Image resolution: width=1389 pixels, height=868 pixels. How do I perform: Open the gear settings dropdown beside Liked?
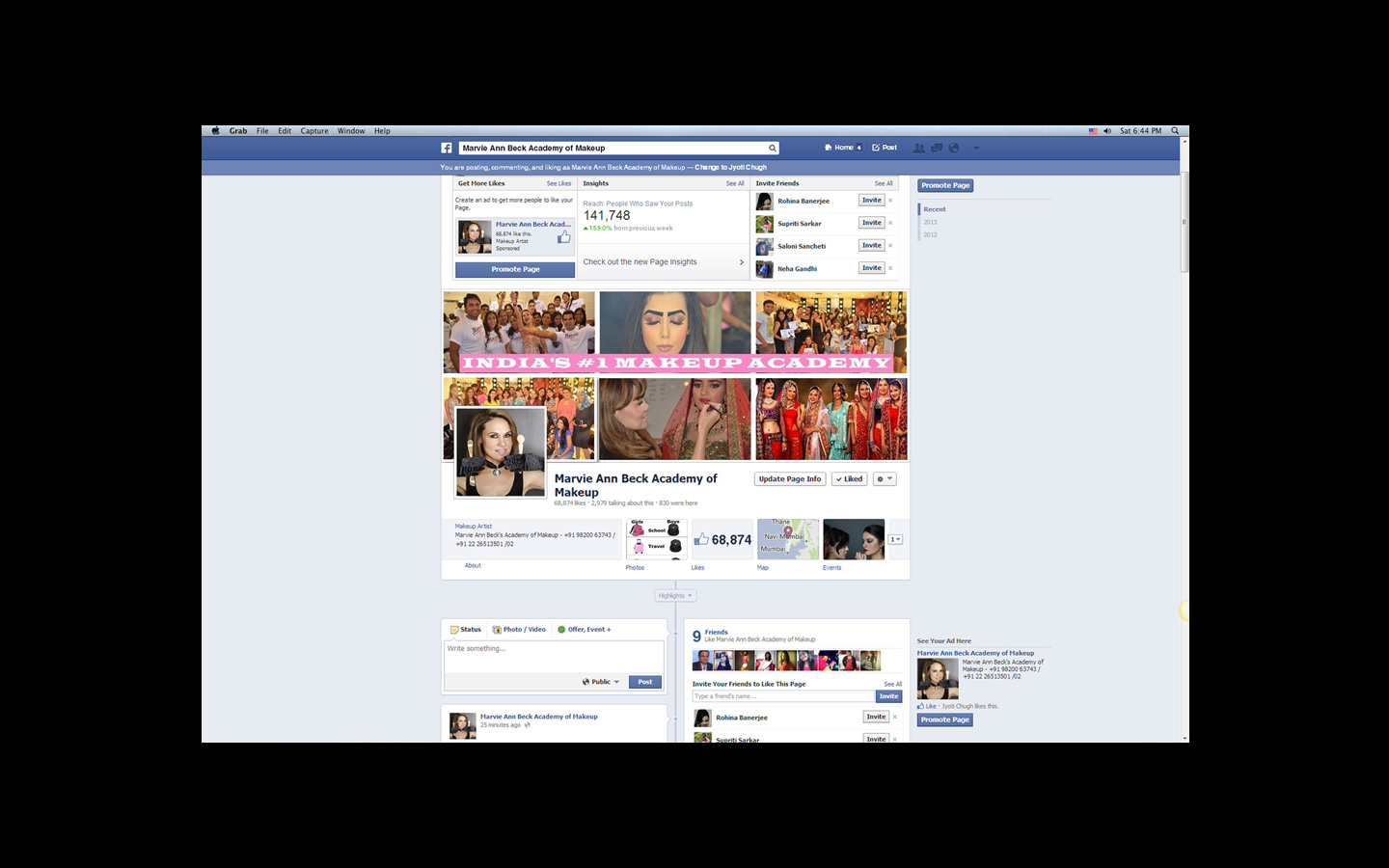pos(885,479)
